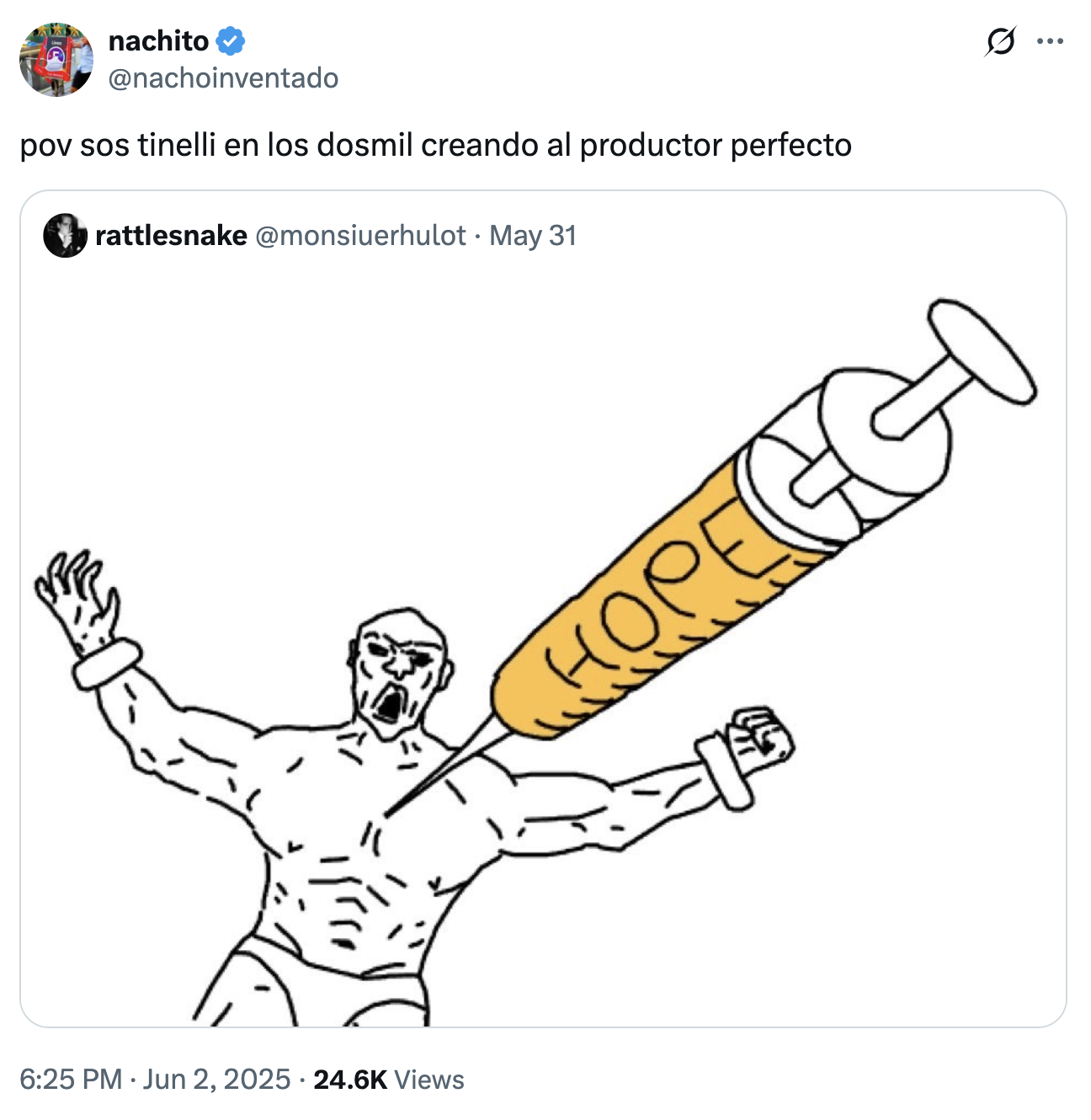Click the Jun 2, 2025 date
The height and width of the screenshot is (1120, 1091).
[x=216, y=1079]
